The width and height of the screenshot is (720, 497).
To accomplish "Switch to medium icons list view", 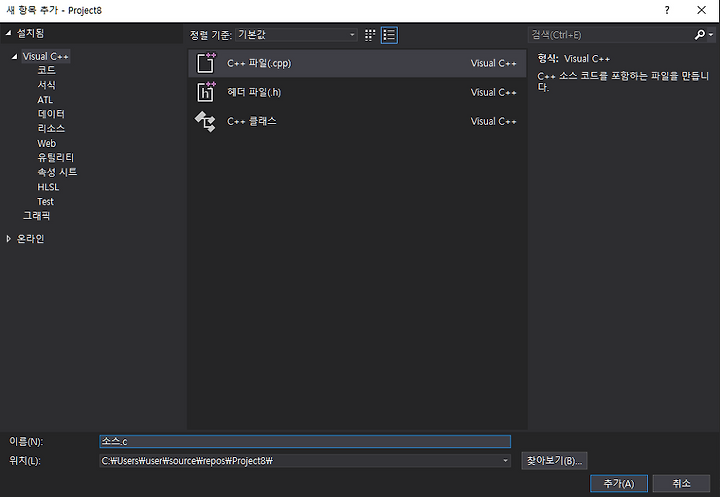I will pyautogui.click(x=389, y=35).
